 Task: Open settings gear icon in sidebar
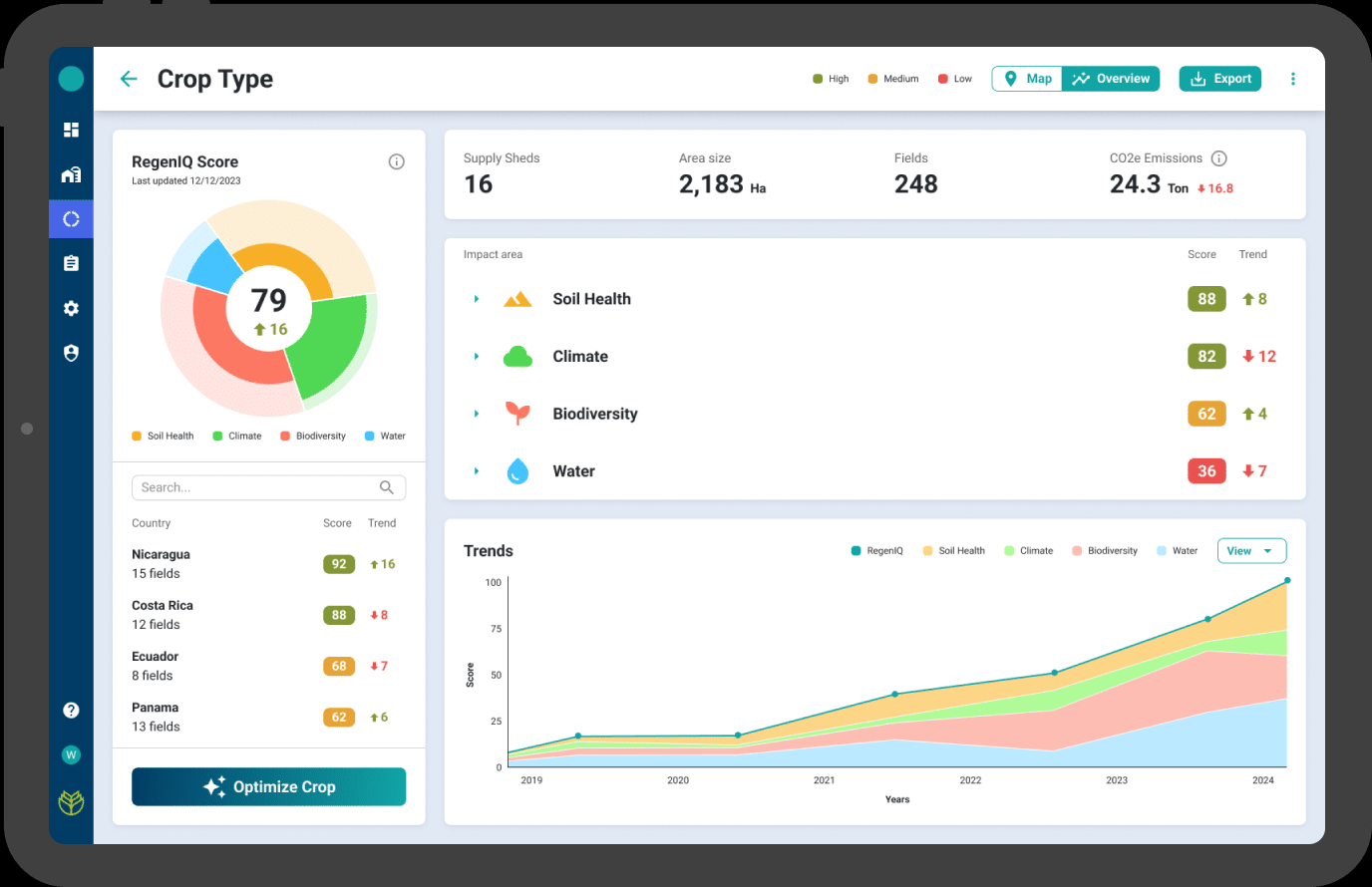[x=71, y=308]
